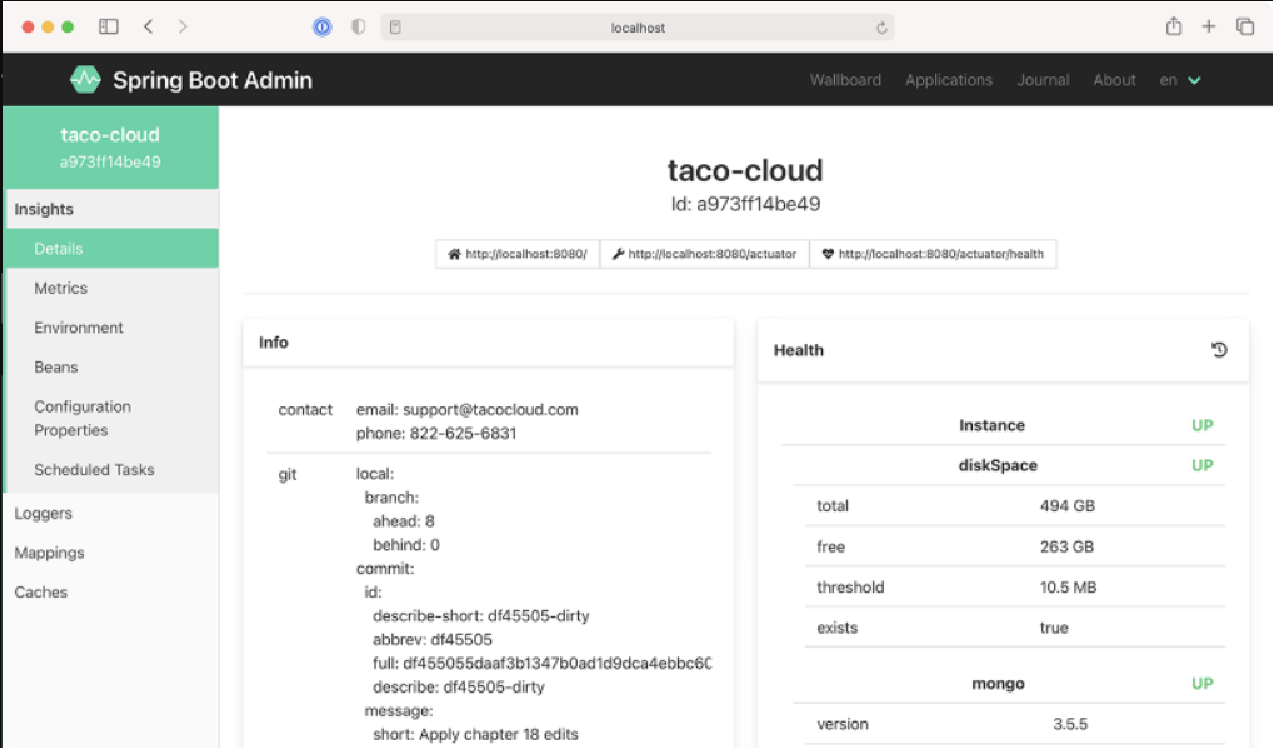Toggle the Safari sidebar button
This screenshot has height=748, width=1273.
point(109,27)
